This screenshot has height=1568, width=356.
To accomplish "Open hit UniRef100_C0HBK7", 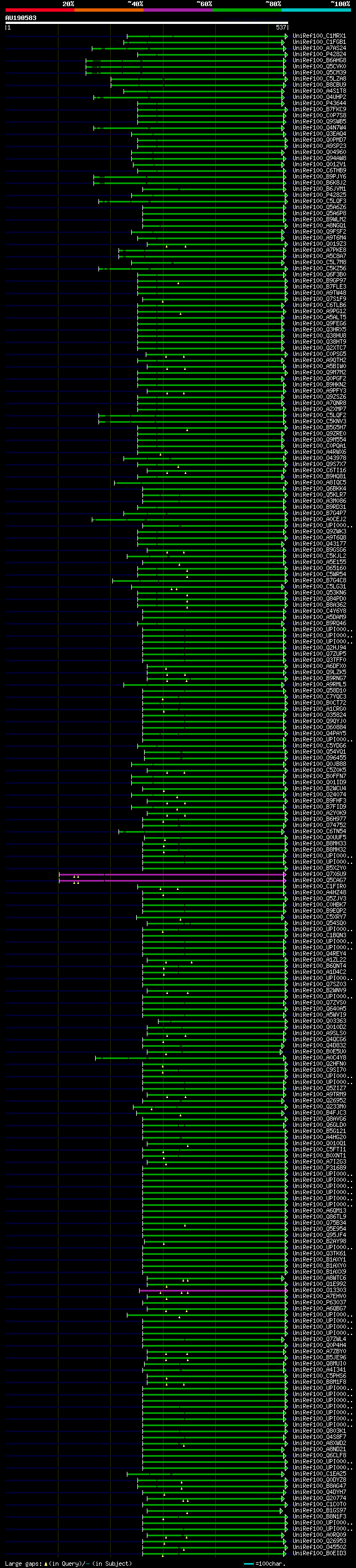I will pos(319,904).
